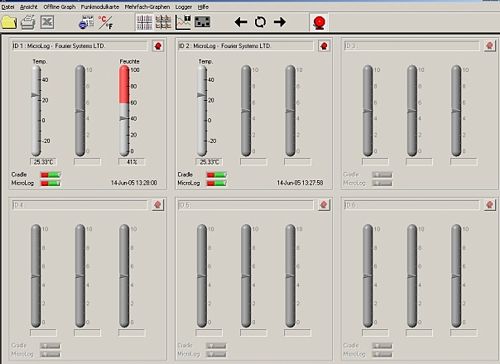Click the timestamp 14-Jun-05 13:28:00

tap(134, 183)
